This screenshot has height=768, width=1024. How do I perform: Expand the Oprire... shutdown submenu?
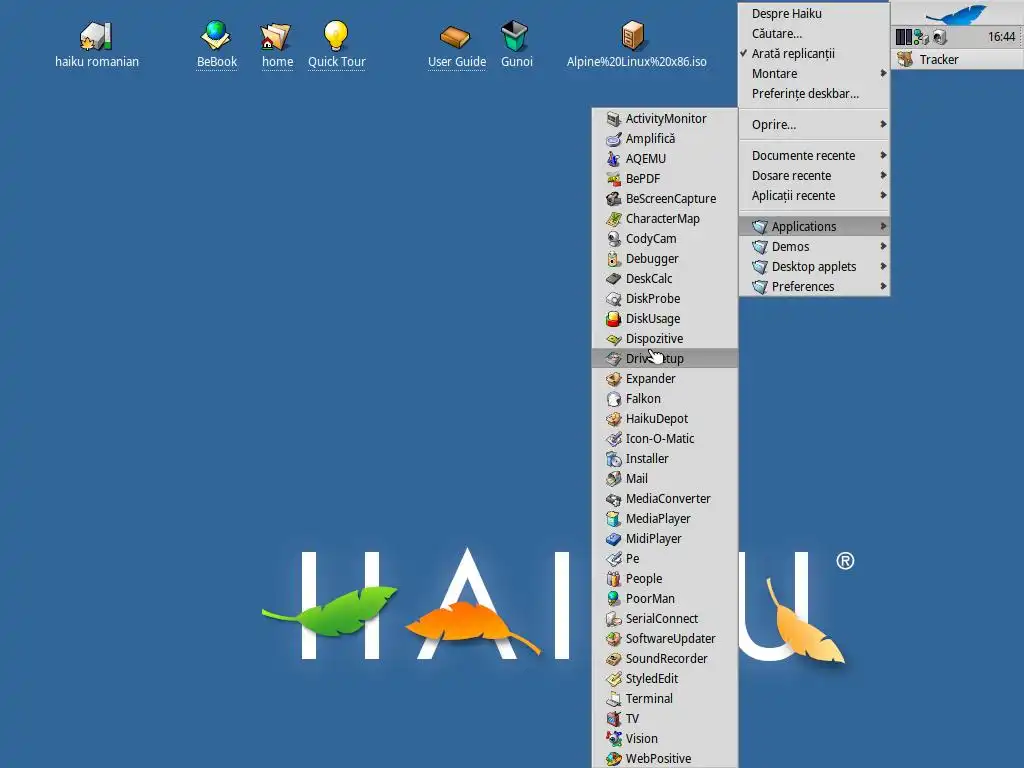814,125
